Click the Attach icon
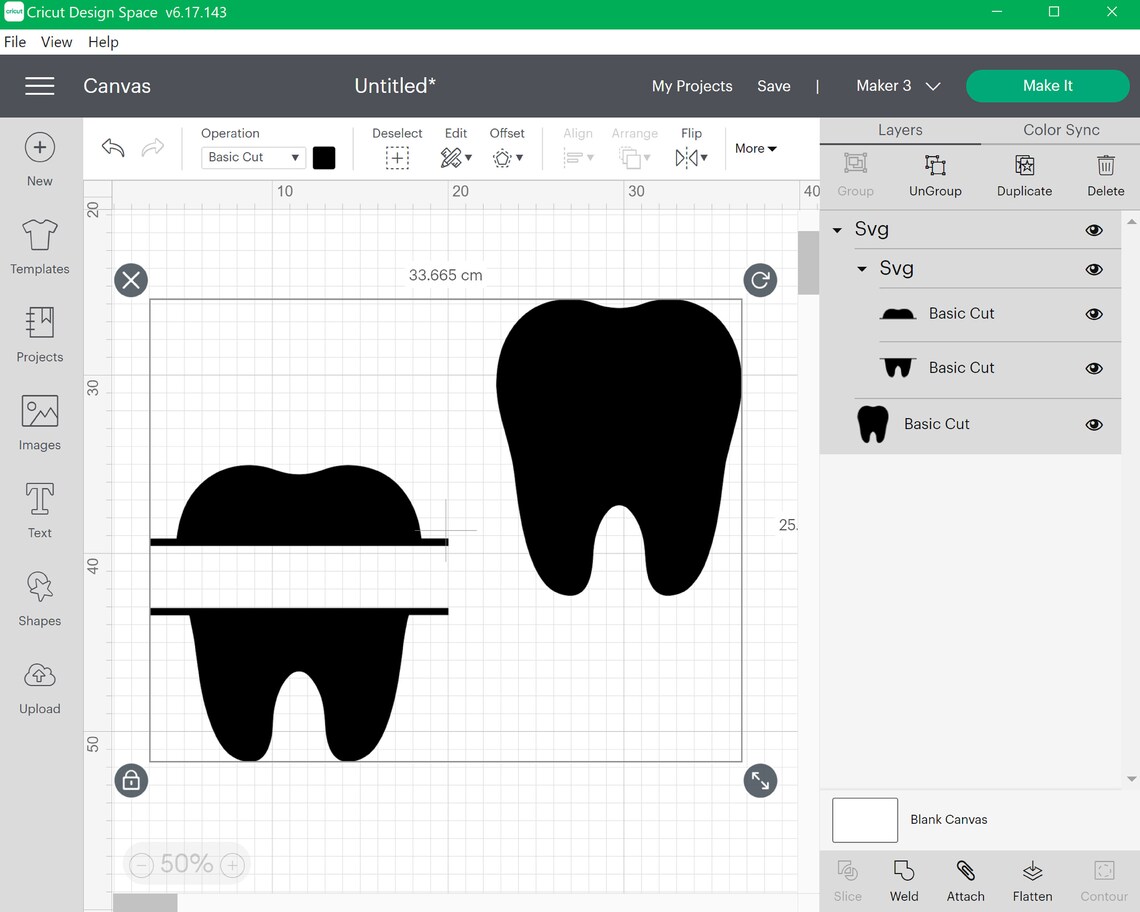Screen dimensions: 1140x912 coord(965,880)
